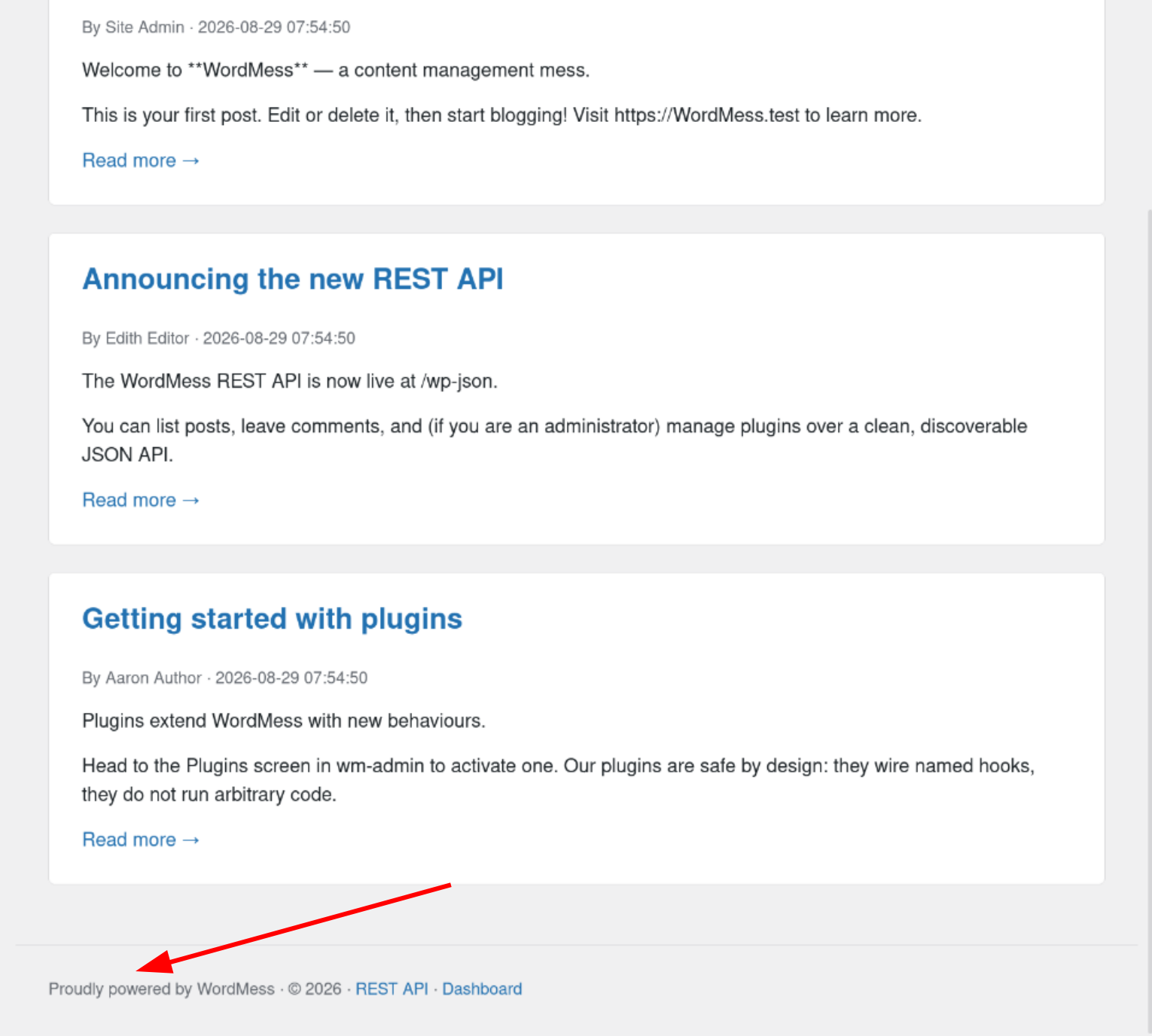
Task: Open the "Getting started with plugins" post title
Action: pyautogui.click(x=272, y=619)
